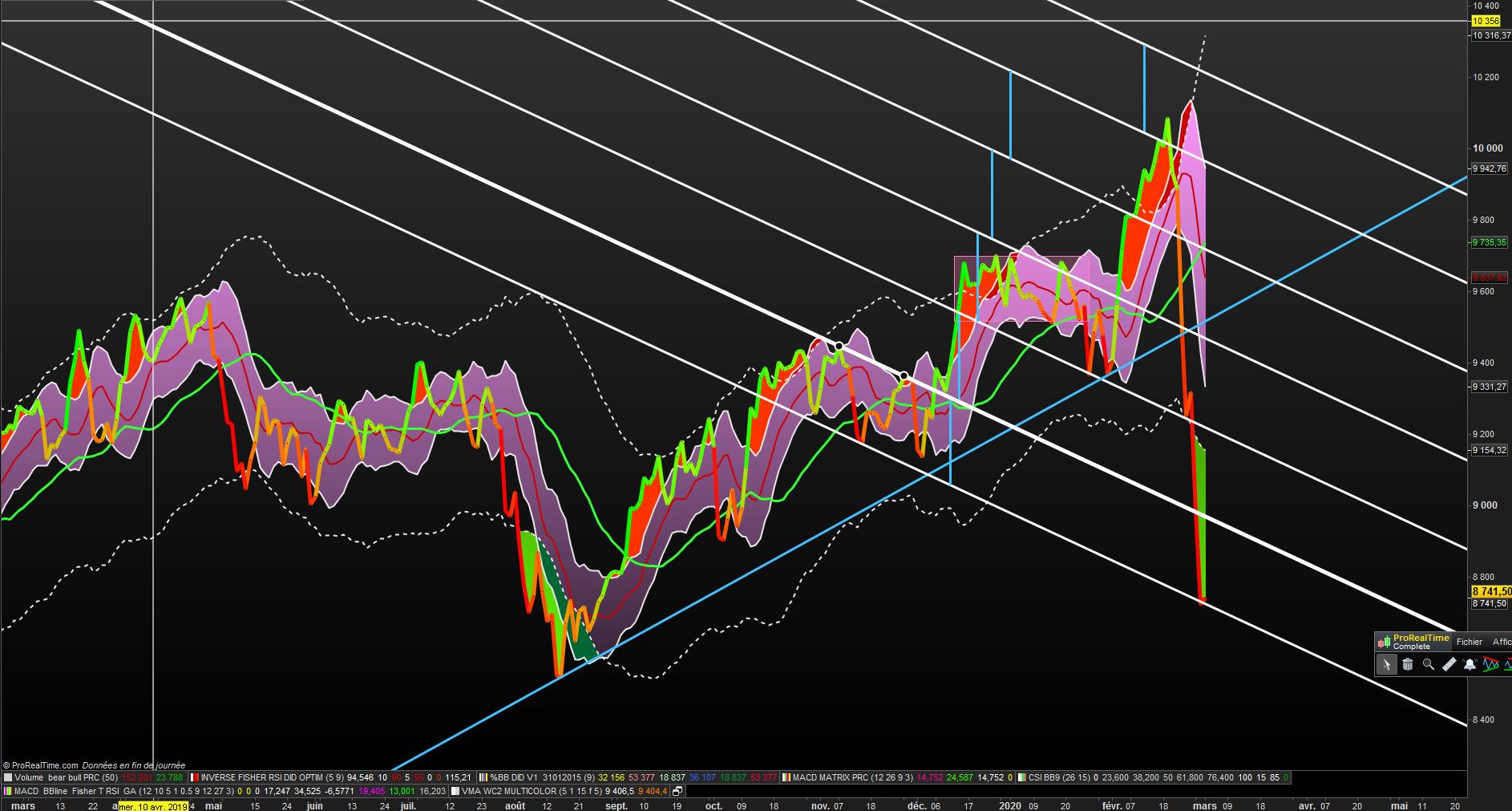This screenshot has width=1512, height=811.
Task: Click the orange 9 404,4 VMA value
Action: pyautogui.click(x=653, y=791)
